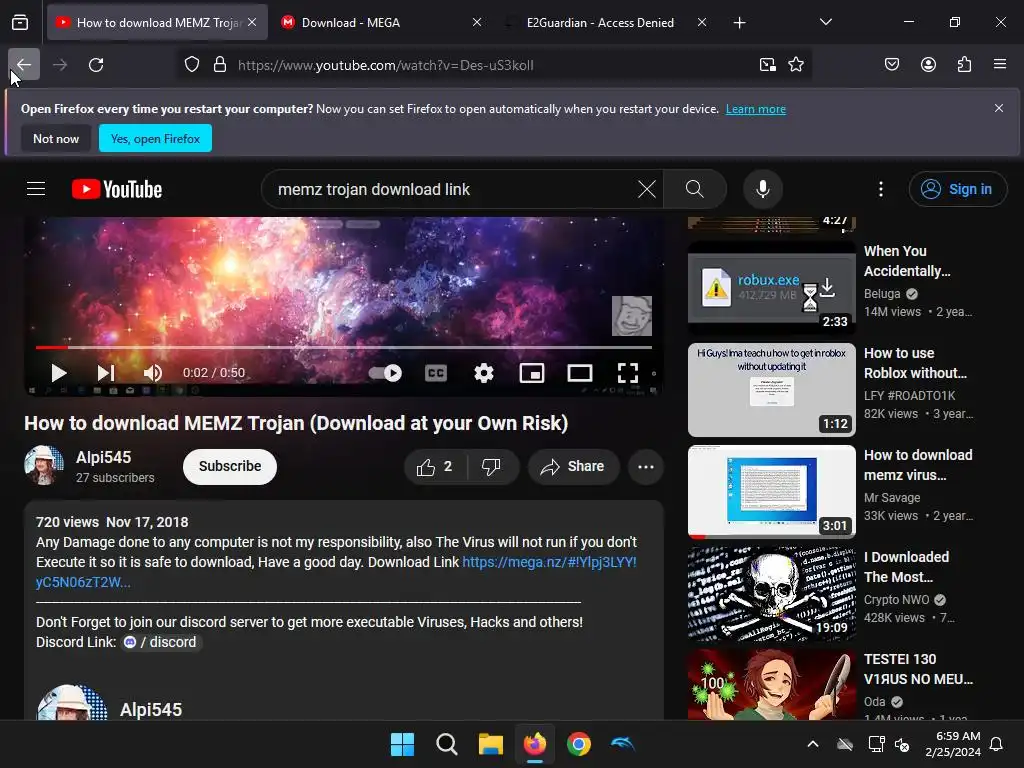Image resolution: width=1024 pixels, height=768 pixels.
Task: Open YouTube guide hamburger menu
Action: click(36, 189)
